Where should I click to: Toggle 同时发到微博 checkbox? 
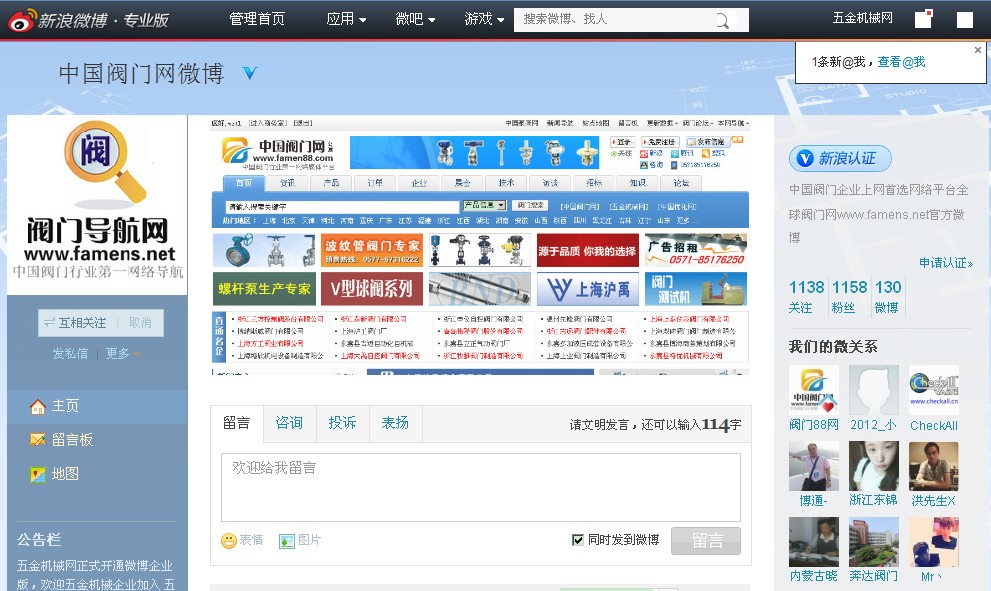(578, 540)
